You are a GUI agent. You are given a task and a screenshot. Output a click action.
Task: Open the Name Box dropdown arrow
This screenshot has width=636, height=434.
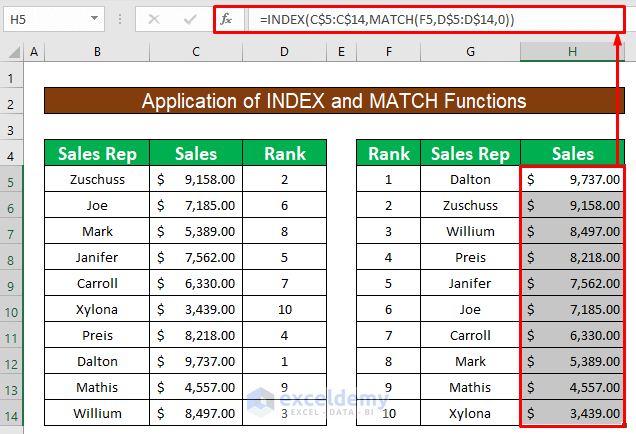point(94,18)
